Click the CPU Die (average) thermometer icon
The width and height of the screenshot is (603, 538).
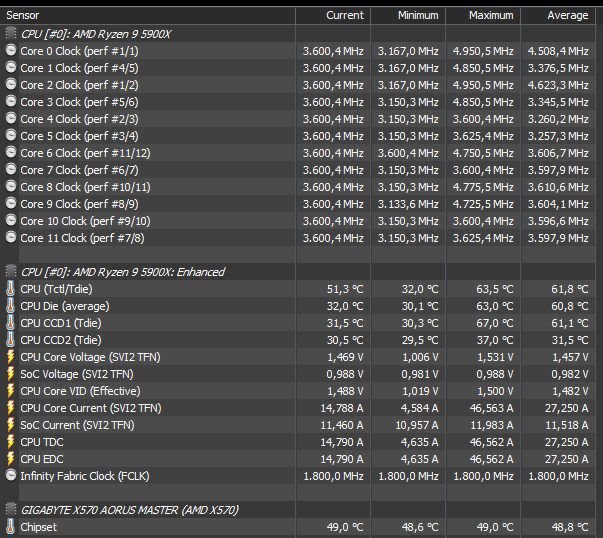coord(10,306)
